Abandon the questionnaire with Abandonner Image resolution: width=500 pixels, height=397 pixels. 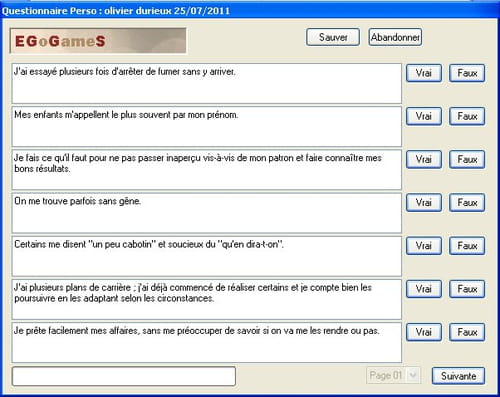tap(395, 37)
